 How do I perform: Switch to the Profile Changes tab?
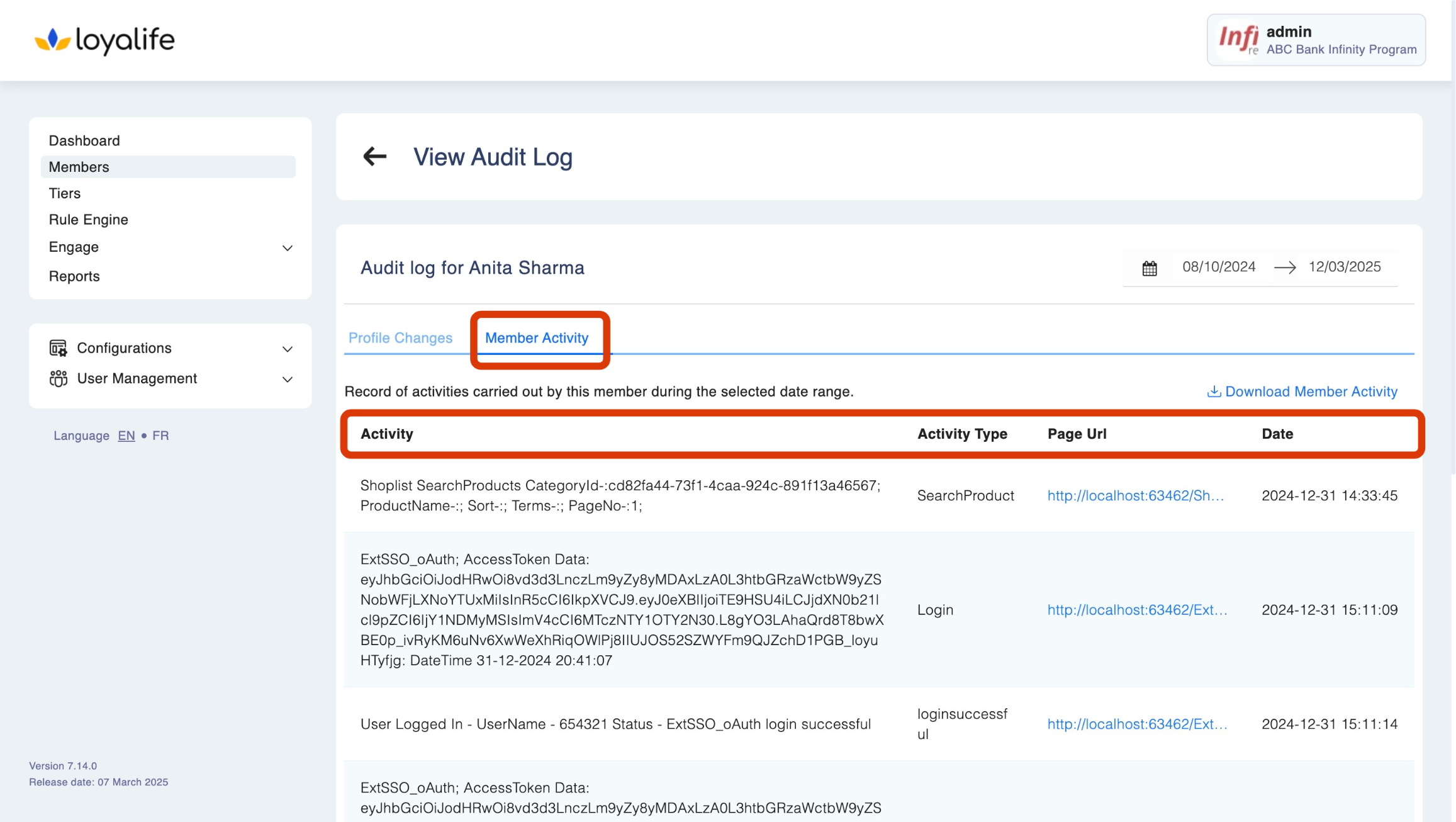(400, 338)
